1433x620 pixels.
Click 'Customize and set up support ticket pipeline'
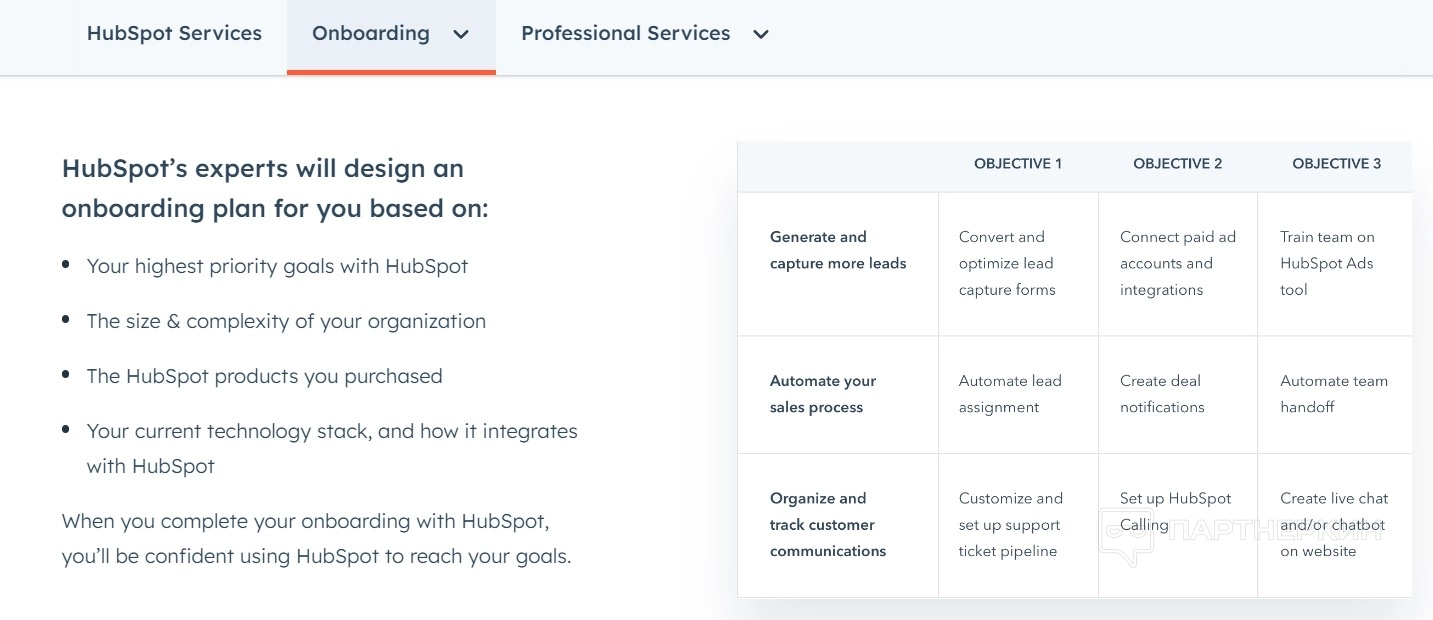pos(1010,524)
